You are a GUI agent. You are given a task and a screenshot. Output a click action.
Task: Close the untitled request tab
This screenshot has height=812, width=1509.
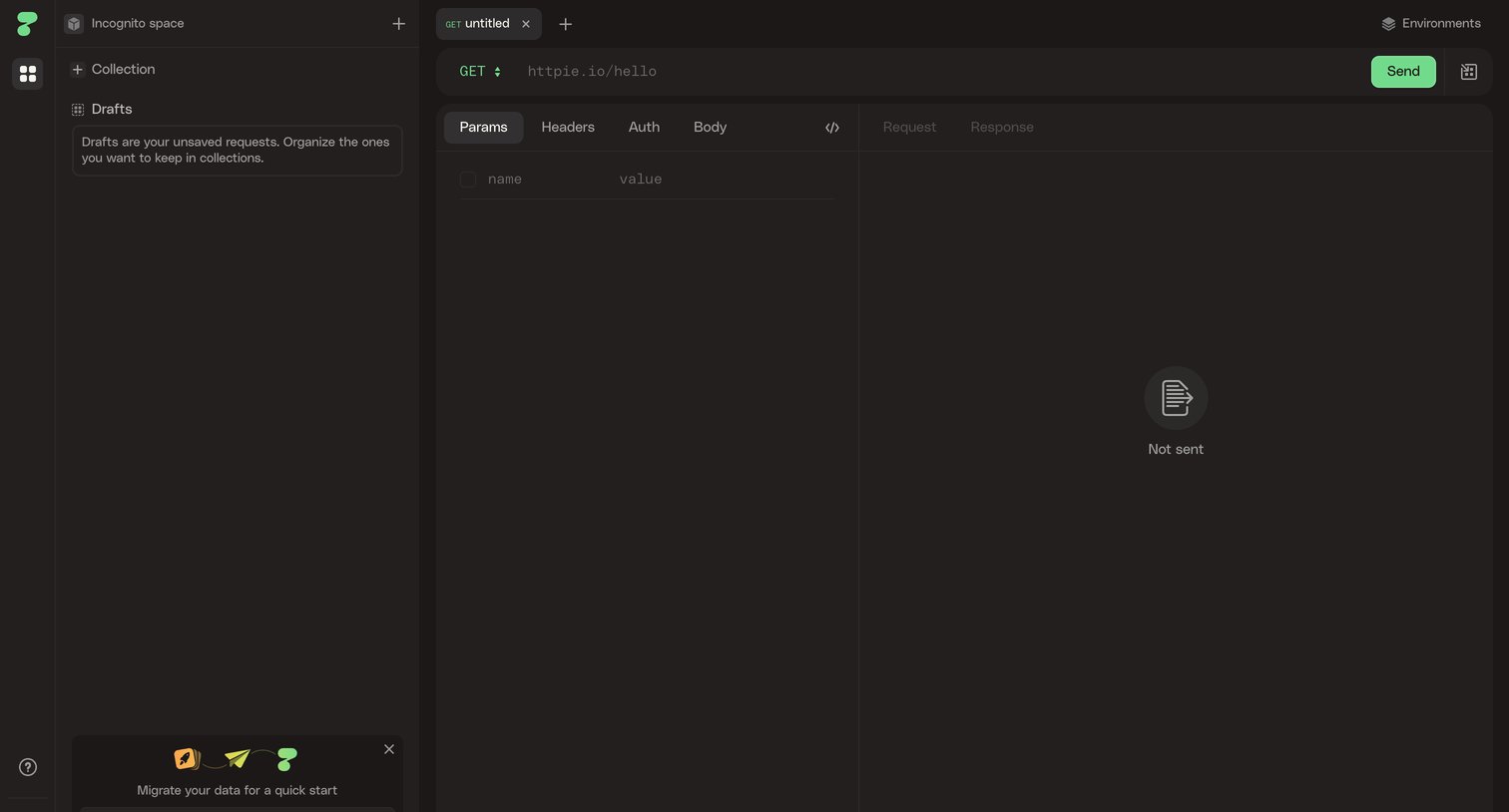[526, 24]
